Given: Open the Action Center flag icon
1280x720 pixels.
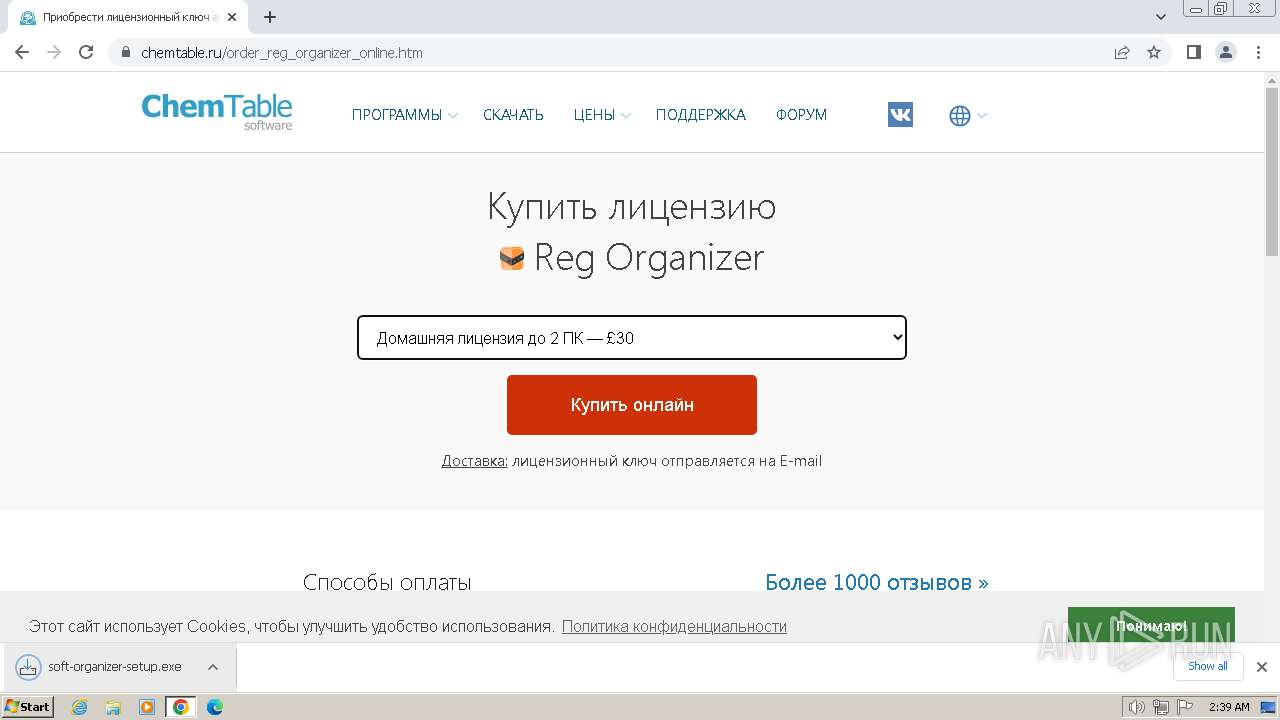Looking at the screenshot, I should tap(1185, 707).
